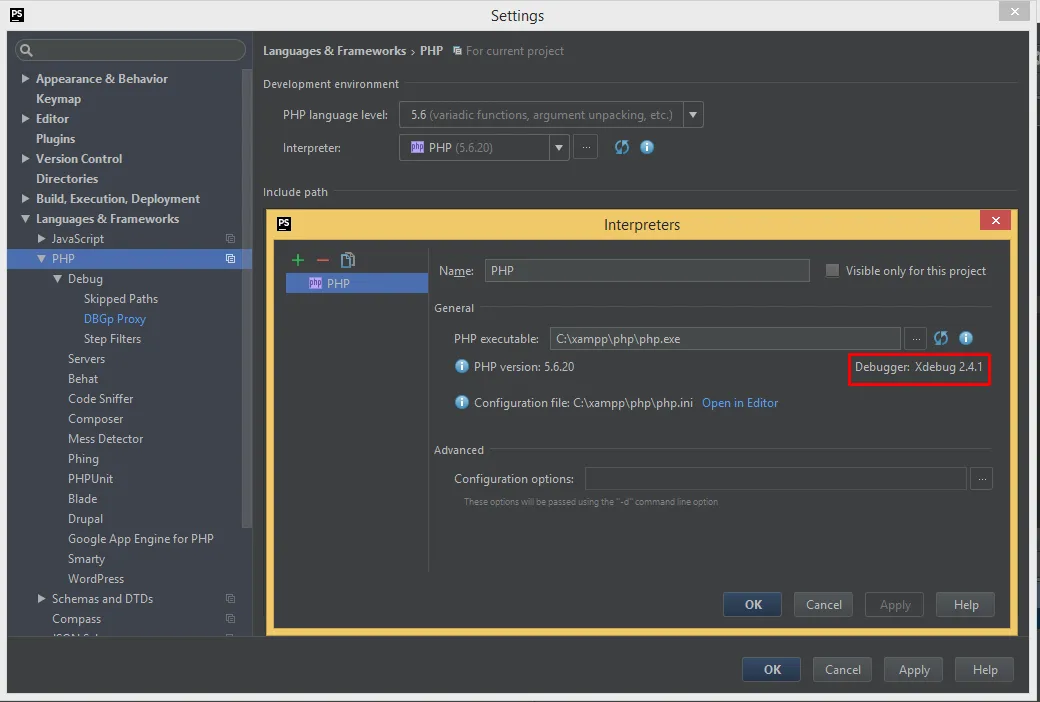Viewport: 1040px width, 702px height.
Task: Select Plugins in settings tree
Action: coord(55,139)
